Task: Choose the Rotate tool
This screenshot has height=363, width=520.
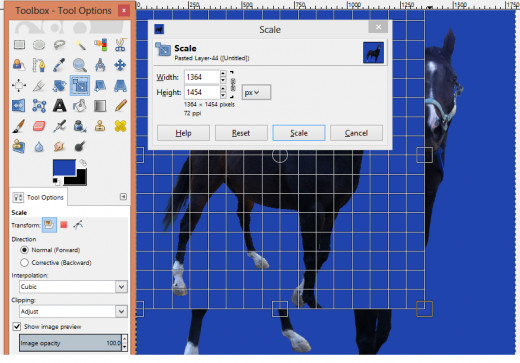Action: point(59,86)
